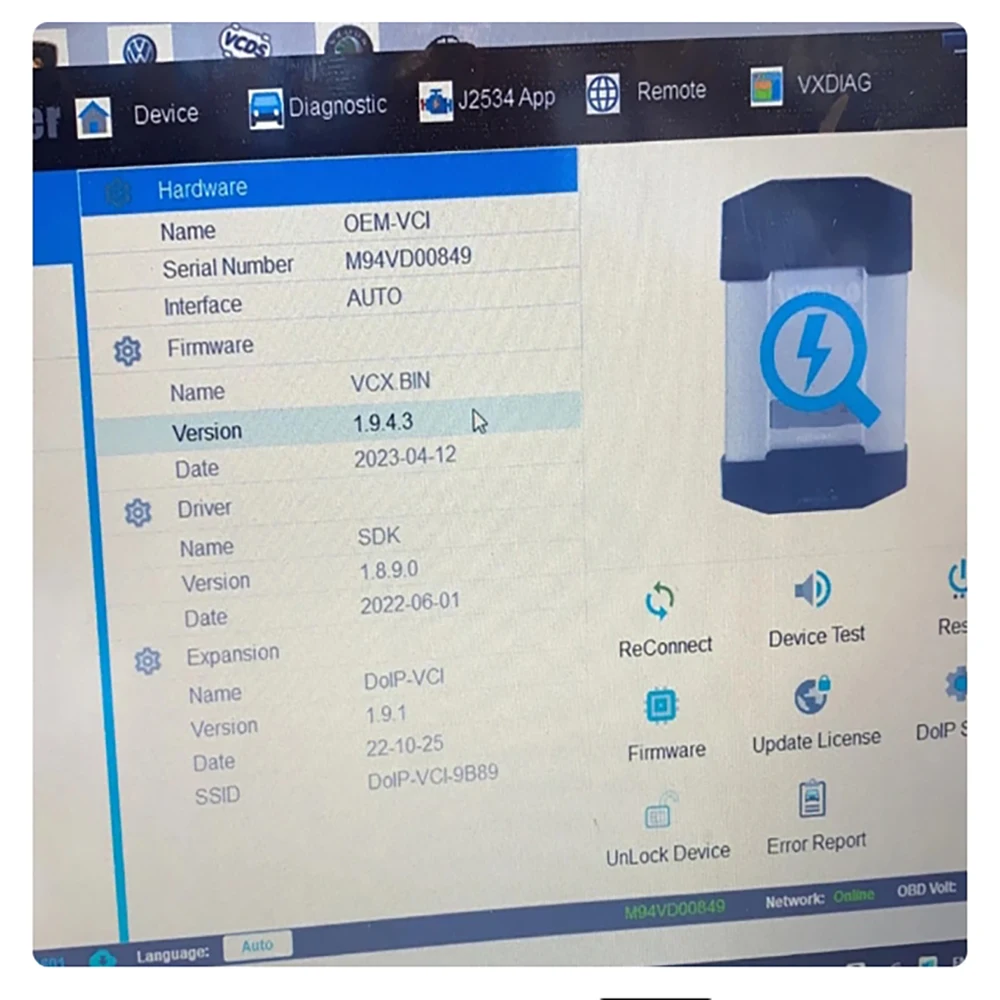1000x1000 pixels.
Task: Click the DoIP settings gear icon
Action: (956, 684)
